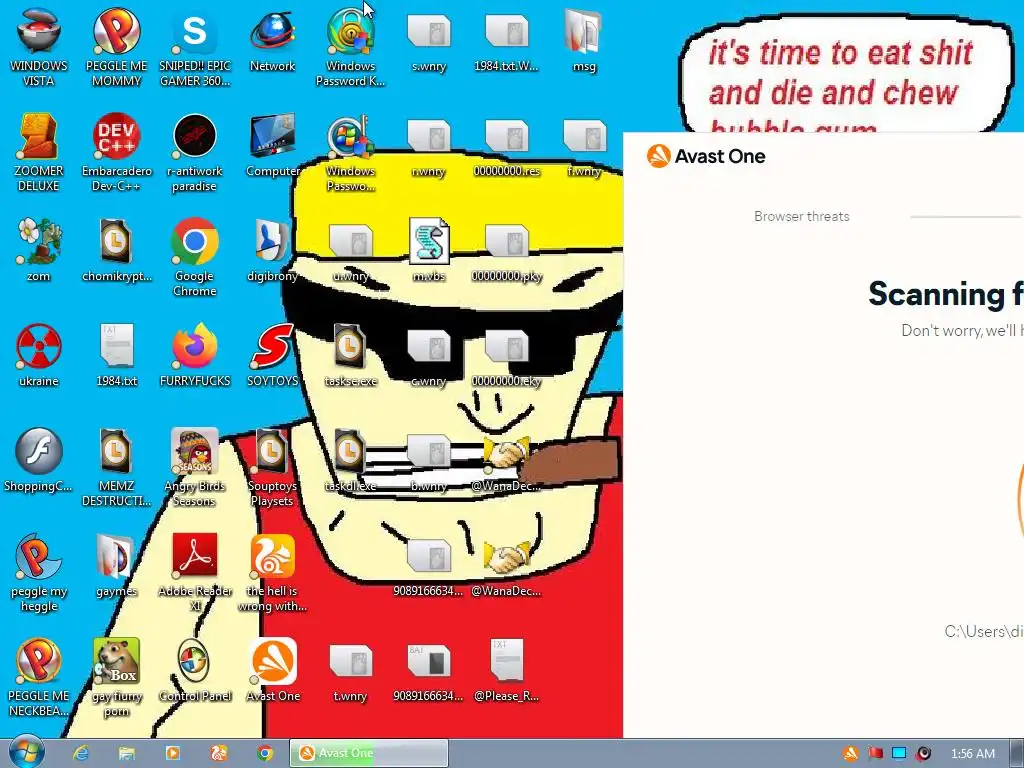Image resolution: width=1024 pixels, height=768 pixels.
Task: Open the PEGGLE ME NECKBEA... shortcut
Action: (39, 678)
